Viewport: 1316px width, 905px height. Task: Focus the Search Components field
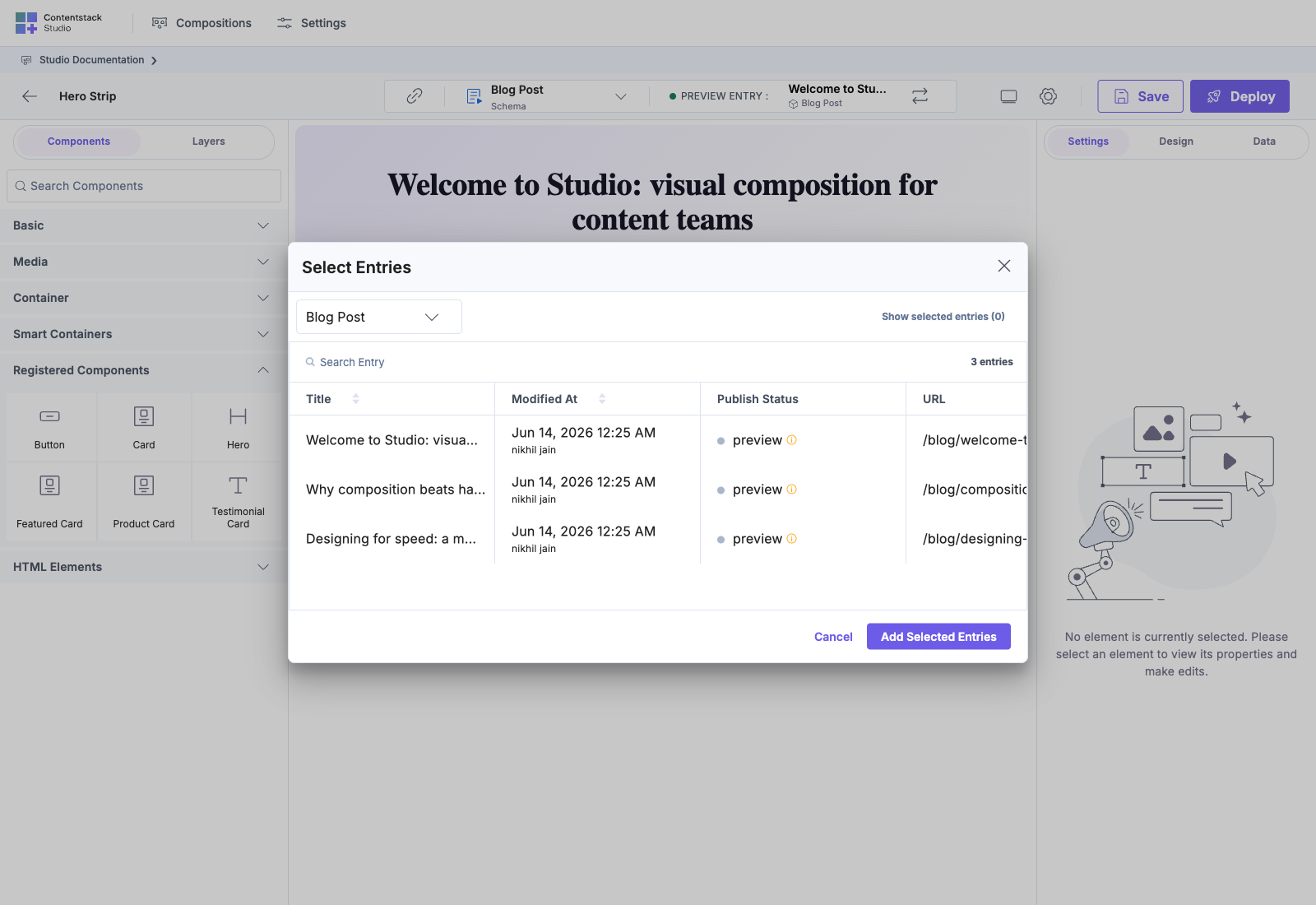pyautogui.click(x=144, y=186)
